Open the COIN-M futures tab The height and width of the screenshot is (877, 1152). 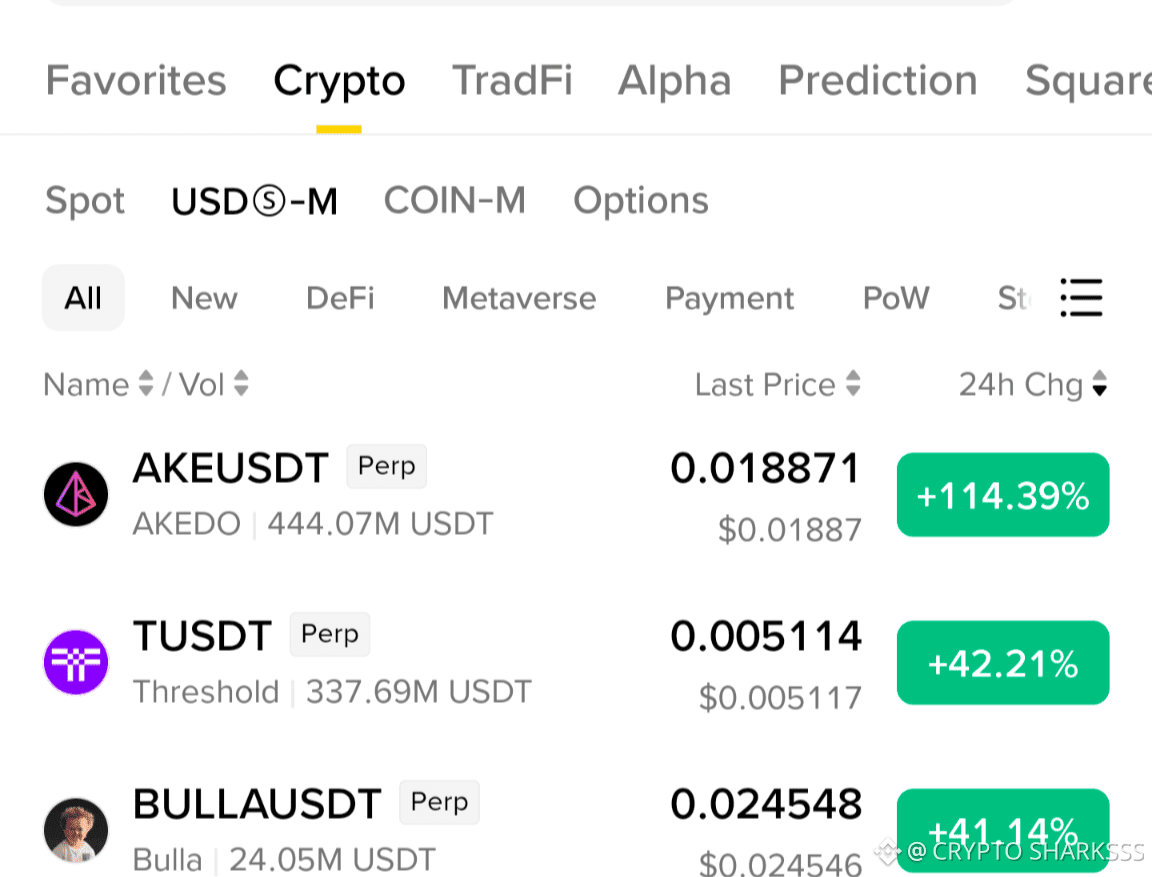coord(455,201)
